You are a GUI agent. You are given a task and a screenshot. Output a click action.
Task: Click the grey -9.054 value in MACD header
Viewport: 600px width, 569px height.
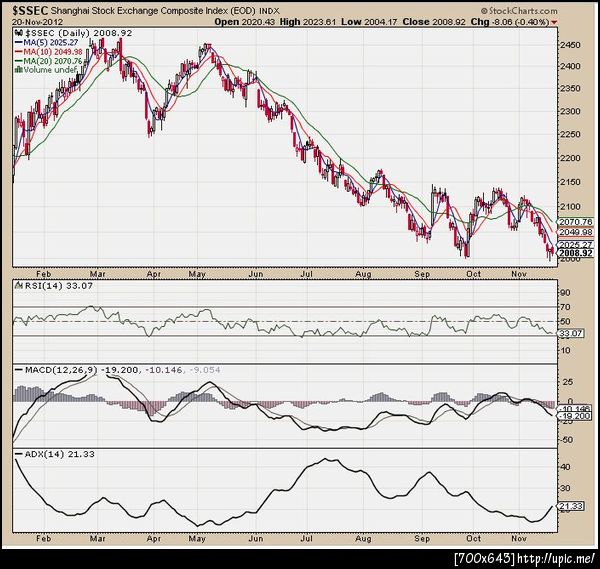click(x=205, y=370)
